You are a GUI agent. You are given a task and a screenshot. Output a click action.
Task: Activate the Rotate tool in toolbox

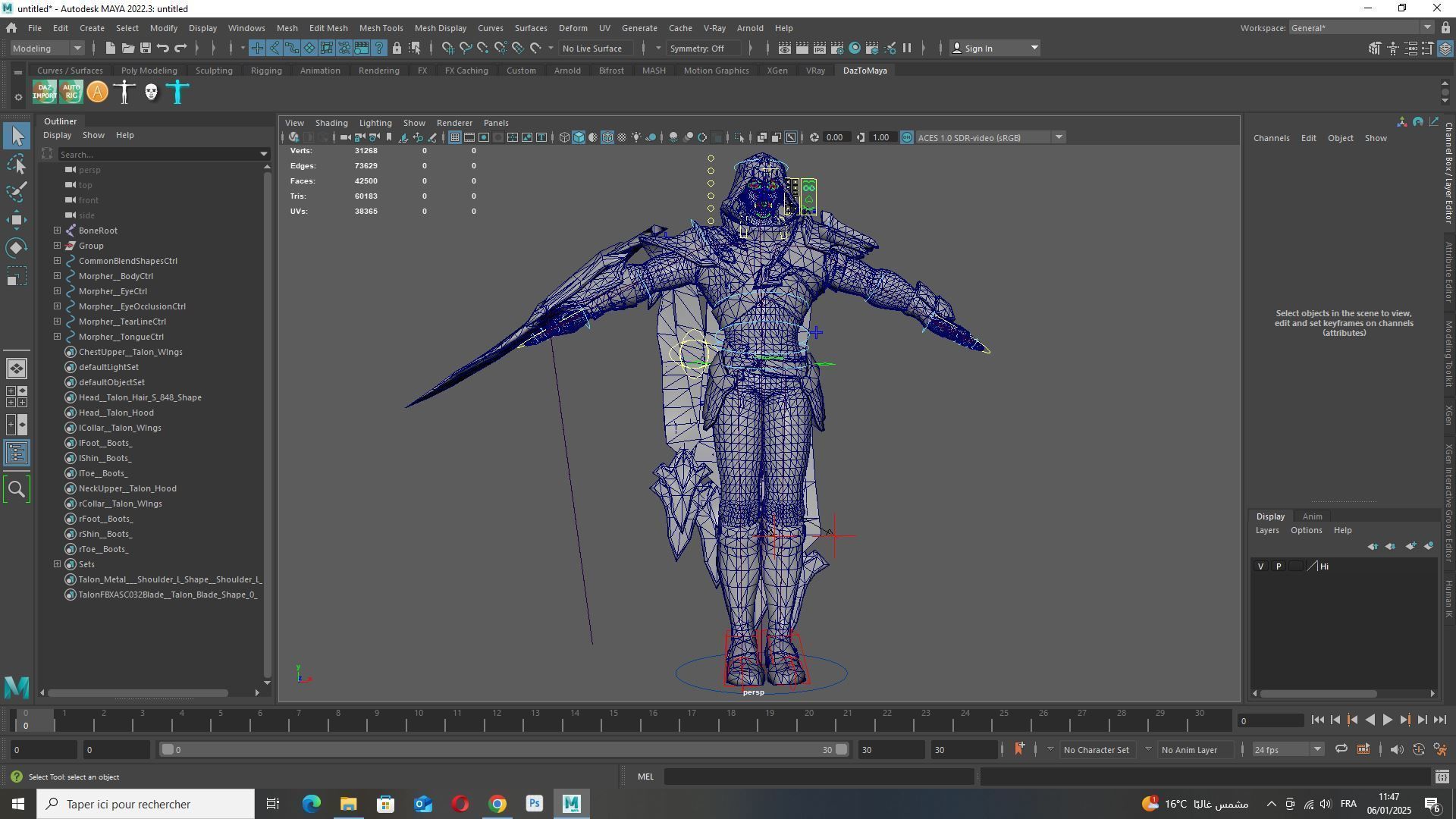point(17,248)
